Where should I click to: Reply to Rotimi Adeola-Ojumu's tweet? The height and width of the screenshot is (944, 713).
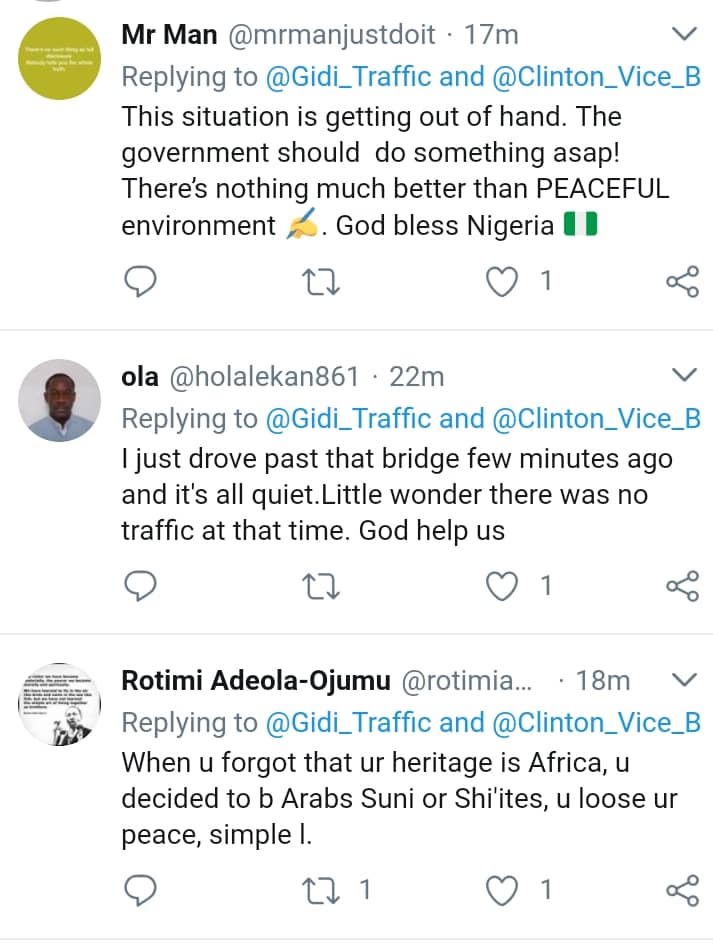pos(141,889)
